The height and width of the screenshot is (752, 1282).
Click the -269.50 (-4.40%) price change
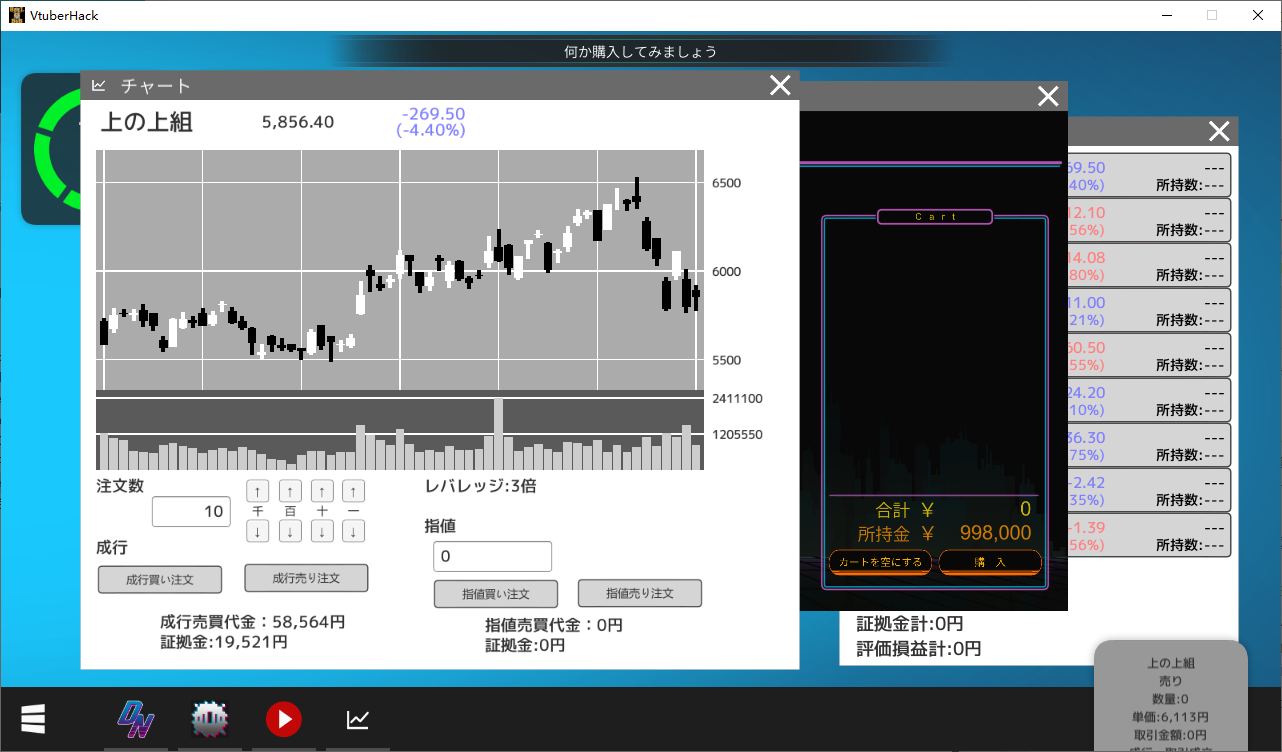pos(431,122)
